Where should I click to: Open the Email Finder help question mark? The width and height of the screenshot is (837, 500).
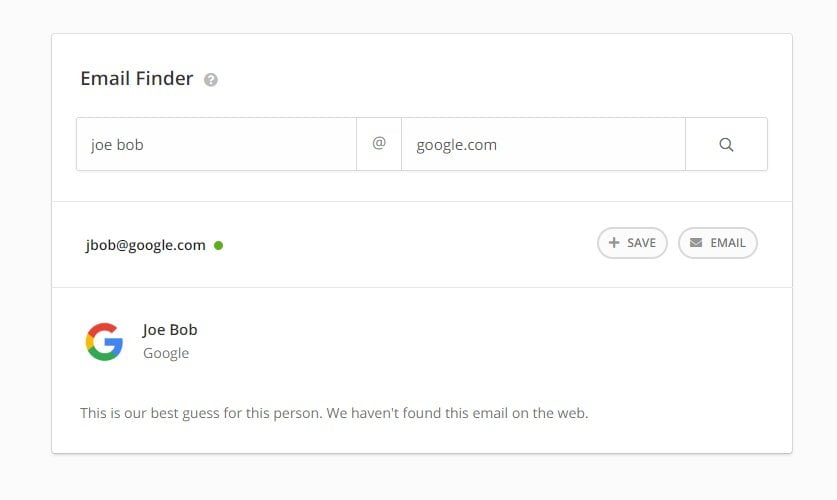point(211,80)
